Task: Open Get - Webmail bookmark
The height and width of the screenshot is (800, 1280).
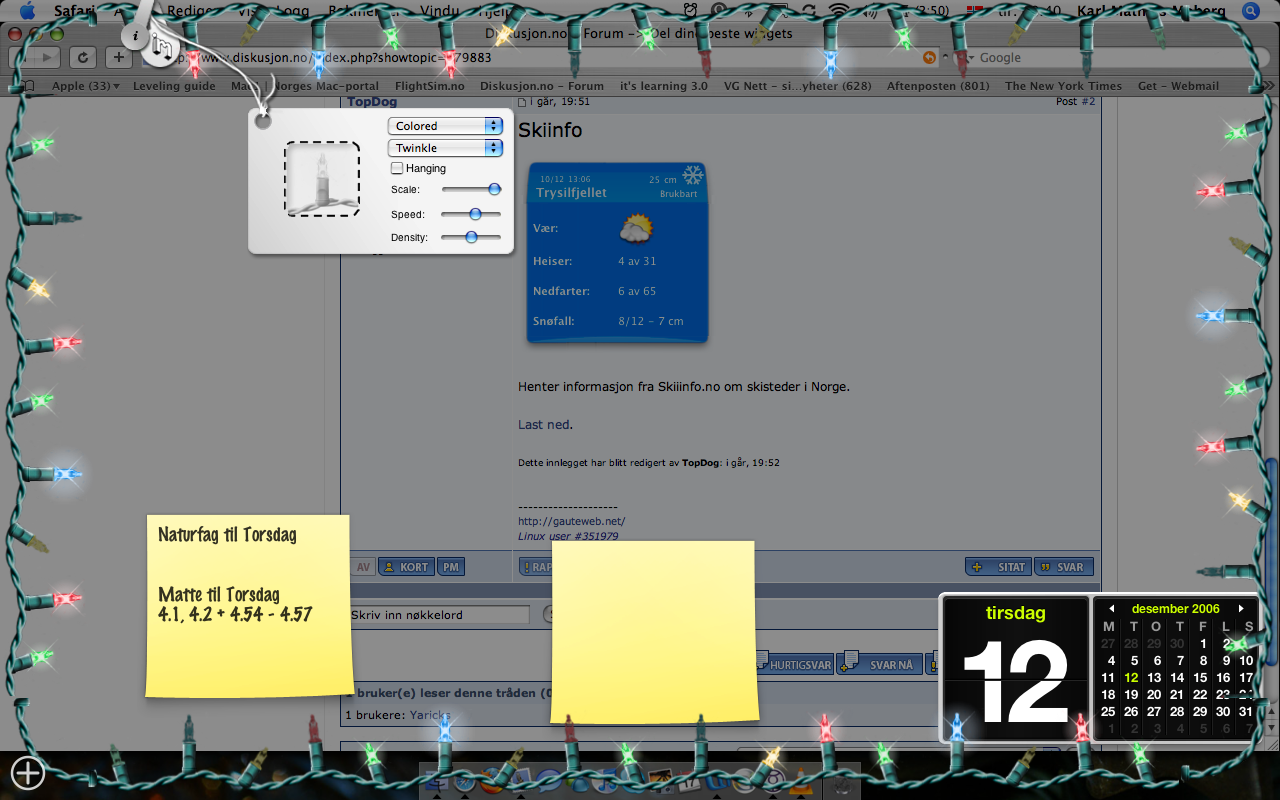Action: point(1178,86)
